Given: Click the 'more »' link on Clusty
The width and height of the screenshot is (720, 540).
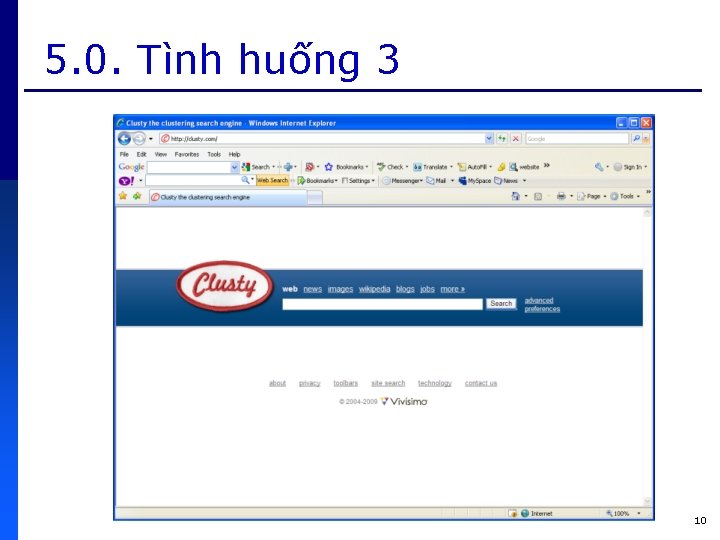Looking at the screenshot, I should (x=452, y=289).
